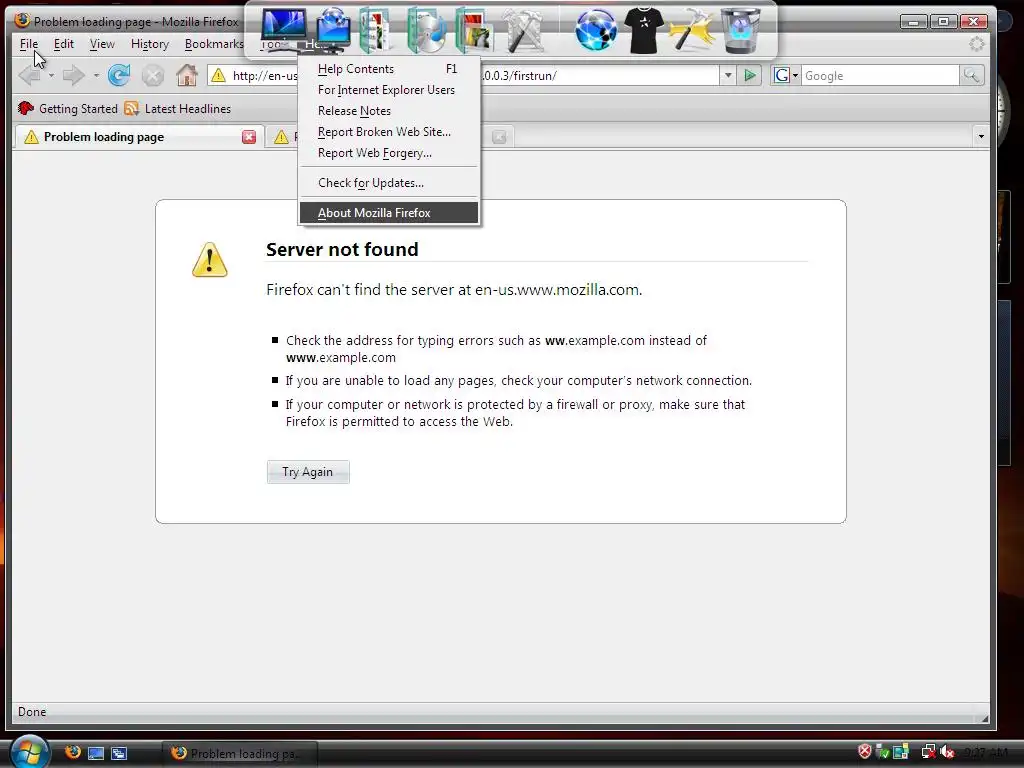Open the blue globe dock icon
This screenshot has width=1024, height=768.
[x=596, y=30]
